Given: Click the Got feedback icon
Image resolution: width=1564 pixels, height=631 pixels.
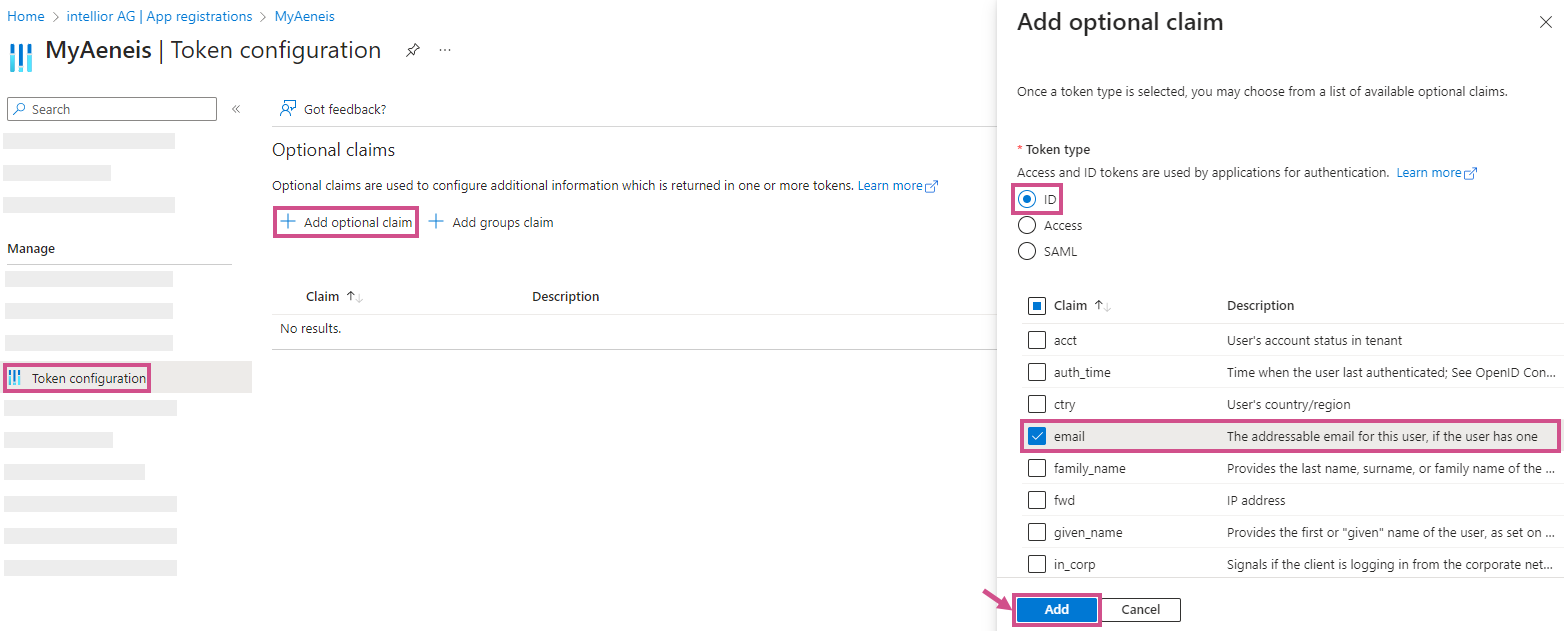Looking at the screenshot, I should (288, 109).
